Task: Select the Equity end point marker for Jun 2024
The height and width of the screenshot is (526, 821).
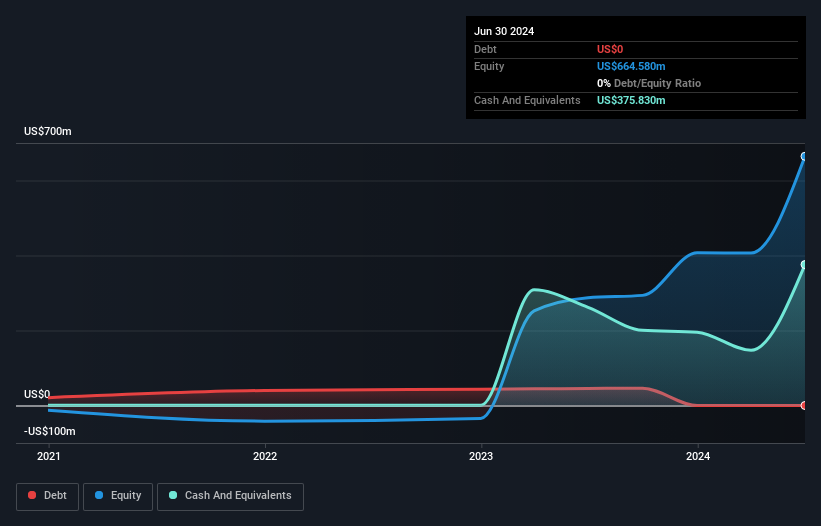Action: coord(804,156)
